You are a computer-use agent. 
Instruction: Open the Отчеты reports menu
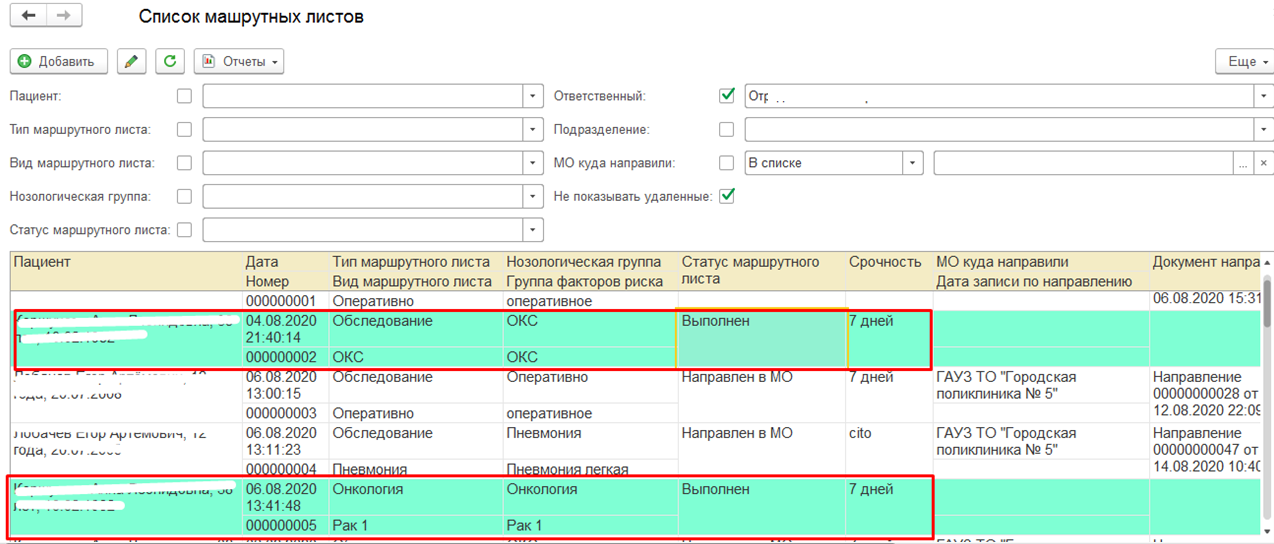click(x=239, y=62)
